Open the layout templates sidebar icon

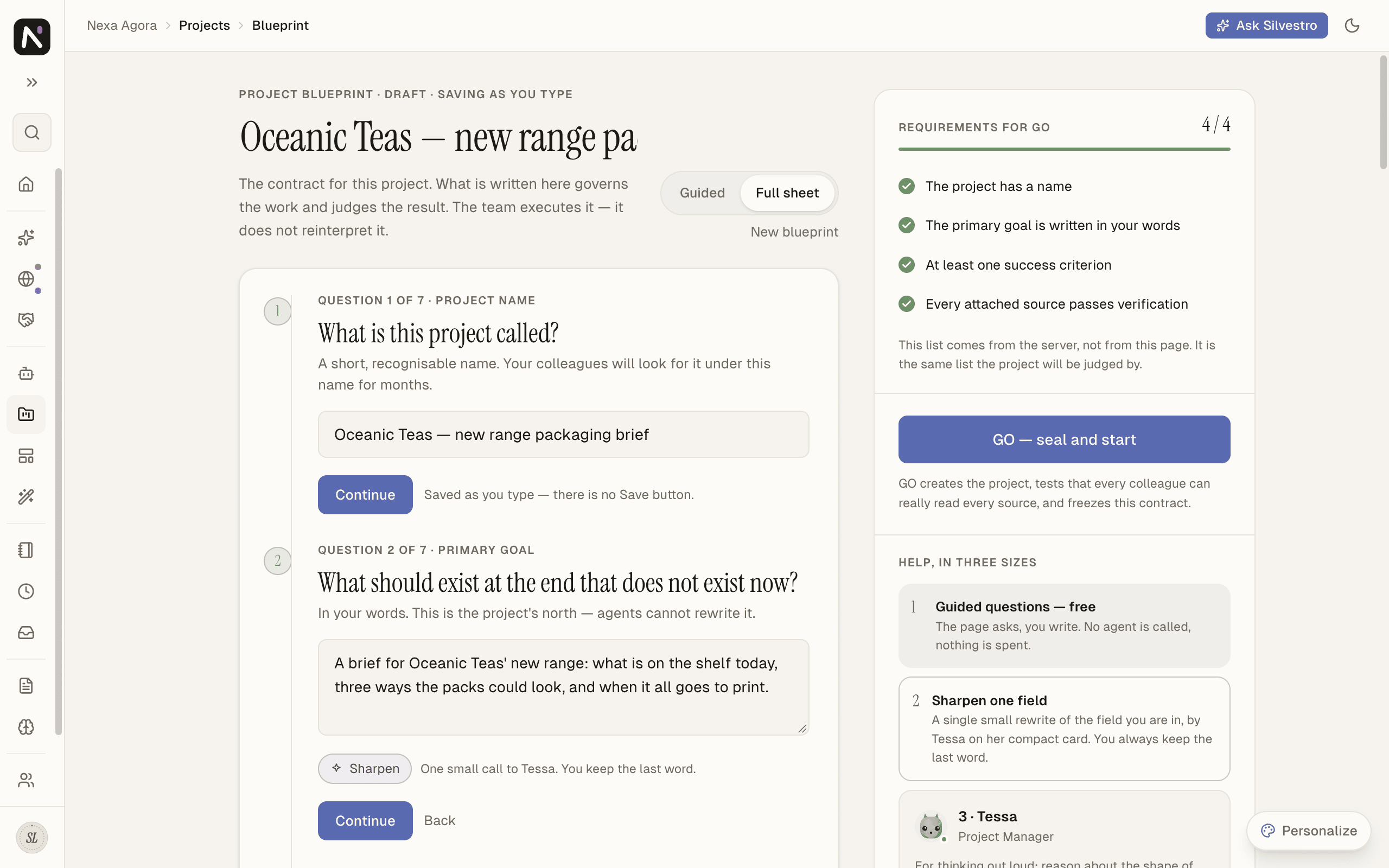(27, 456)
